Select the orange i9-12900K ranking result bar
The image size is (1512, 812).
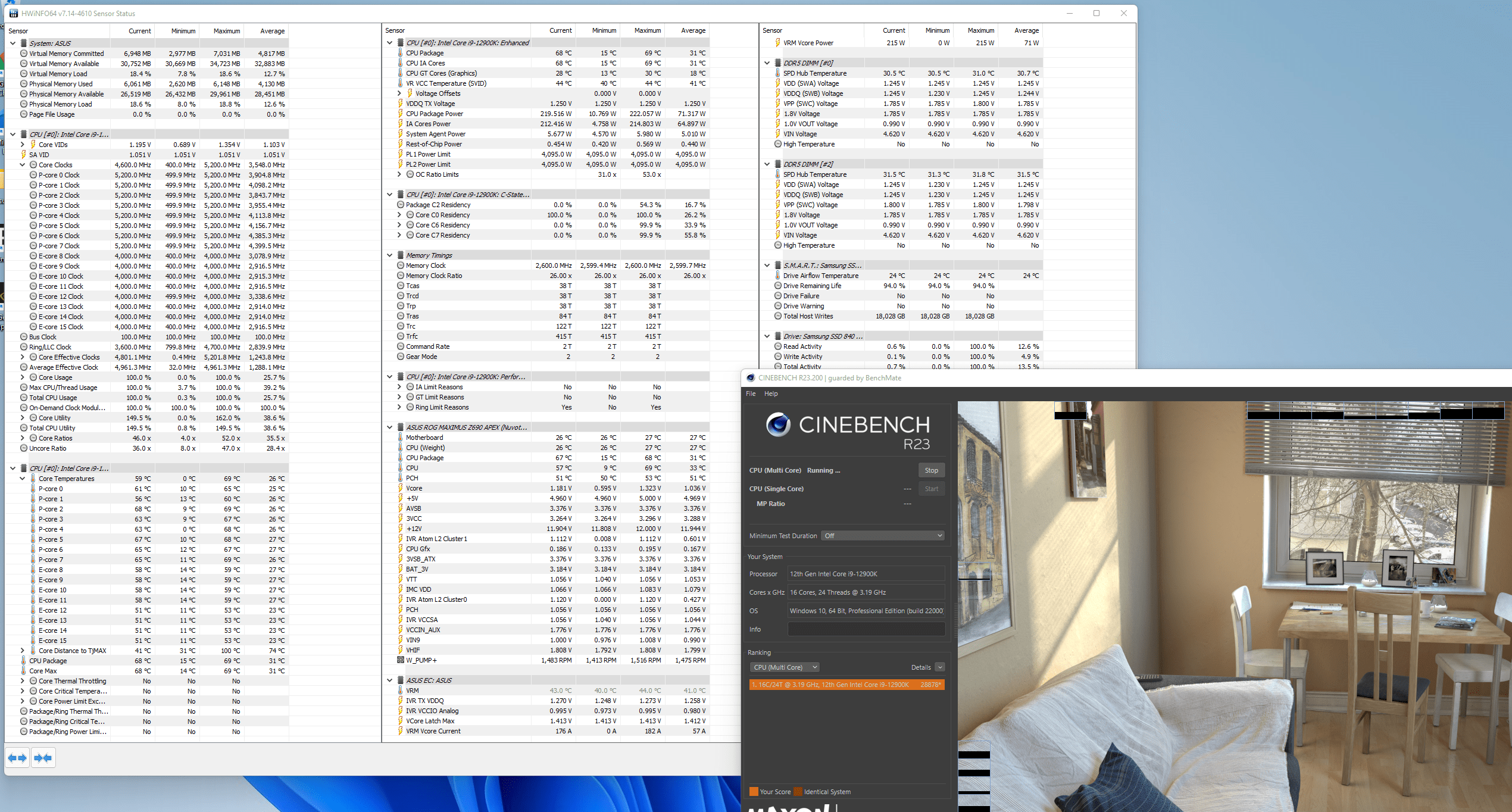point(846,685)
